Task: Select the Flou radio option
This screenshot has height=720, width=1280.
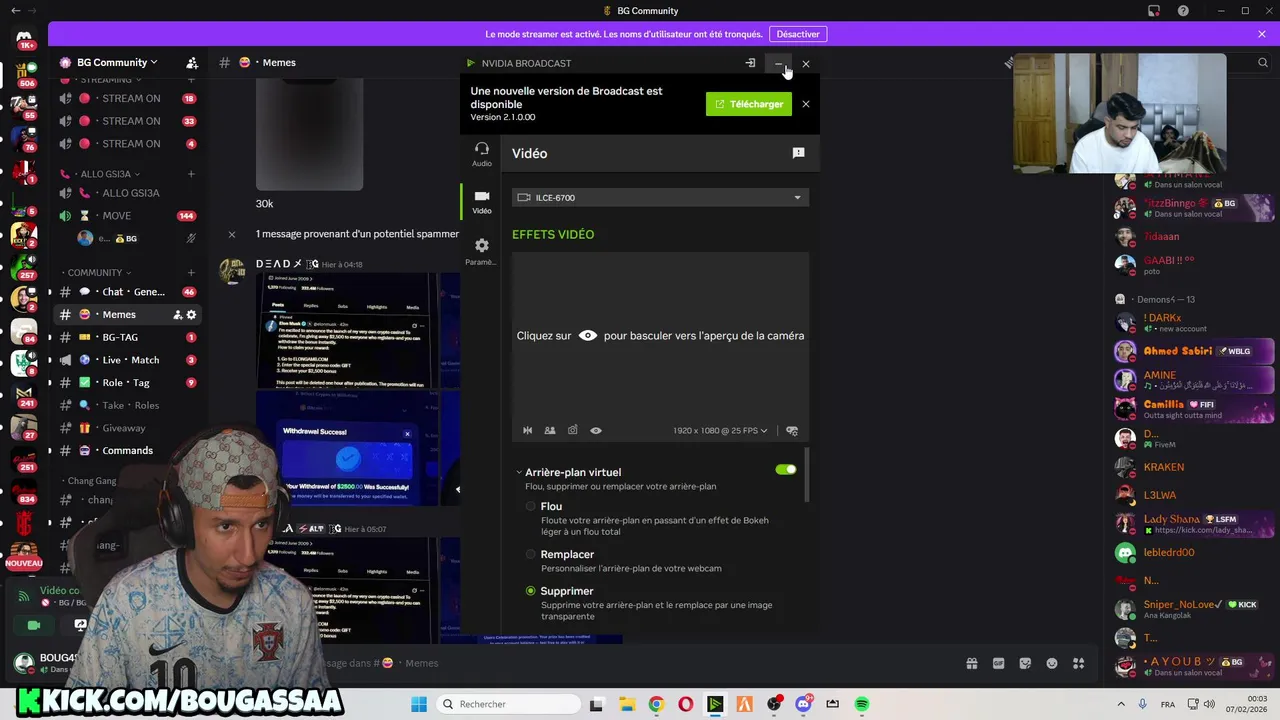Action: tap(531, 507)
